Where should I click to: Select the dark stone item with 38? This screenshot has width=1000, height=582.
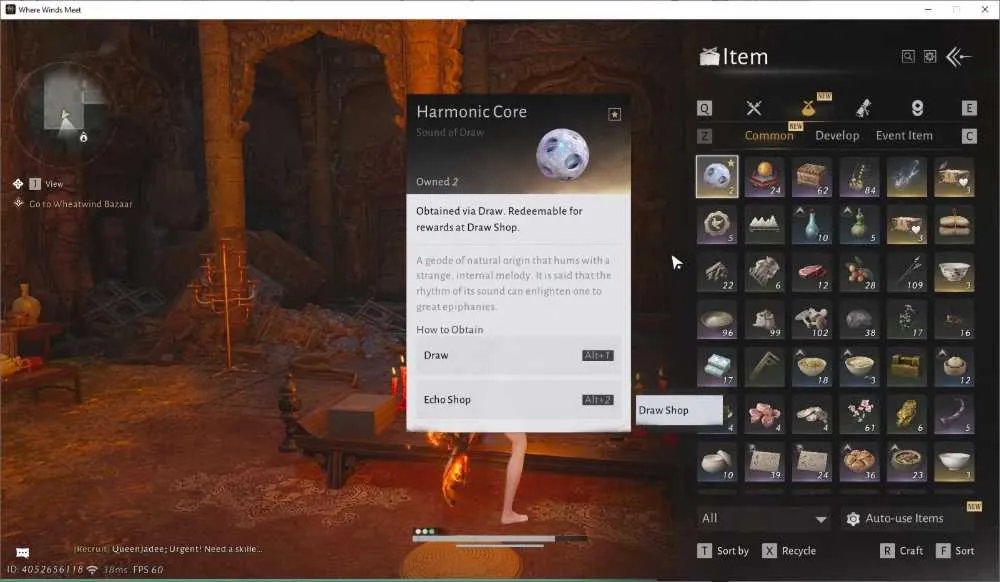click(x=859, y=319)
